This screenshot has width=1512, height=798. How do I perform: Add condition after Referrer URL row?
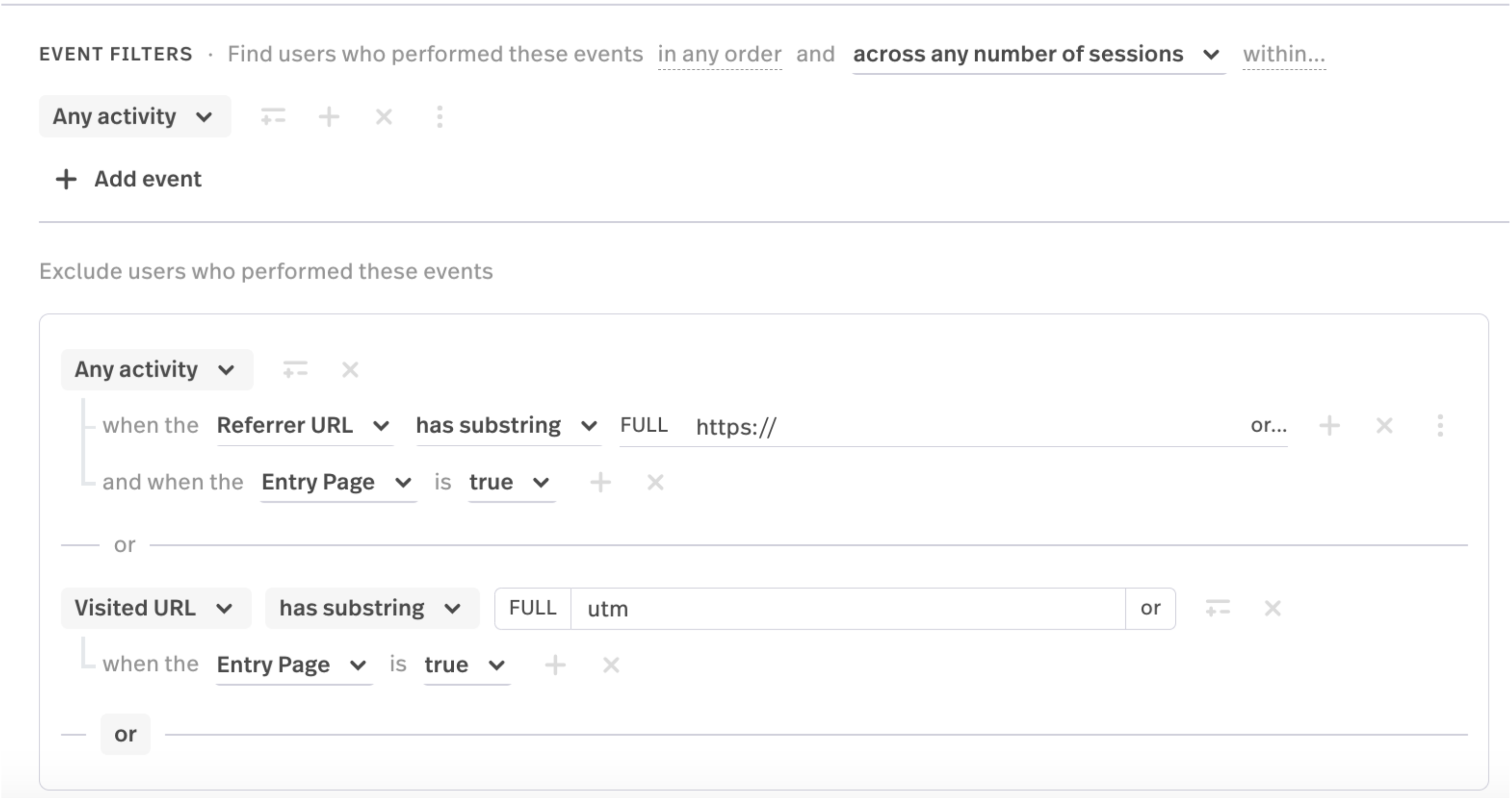(1329, 425)
